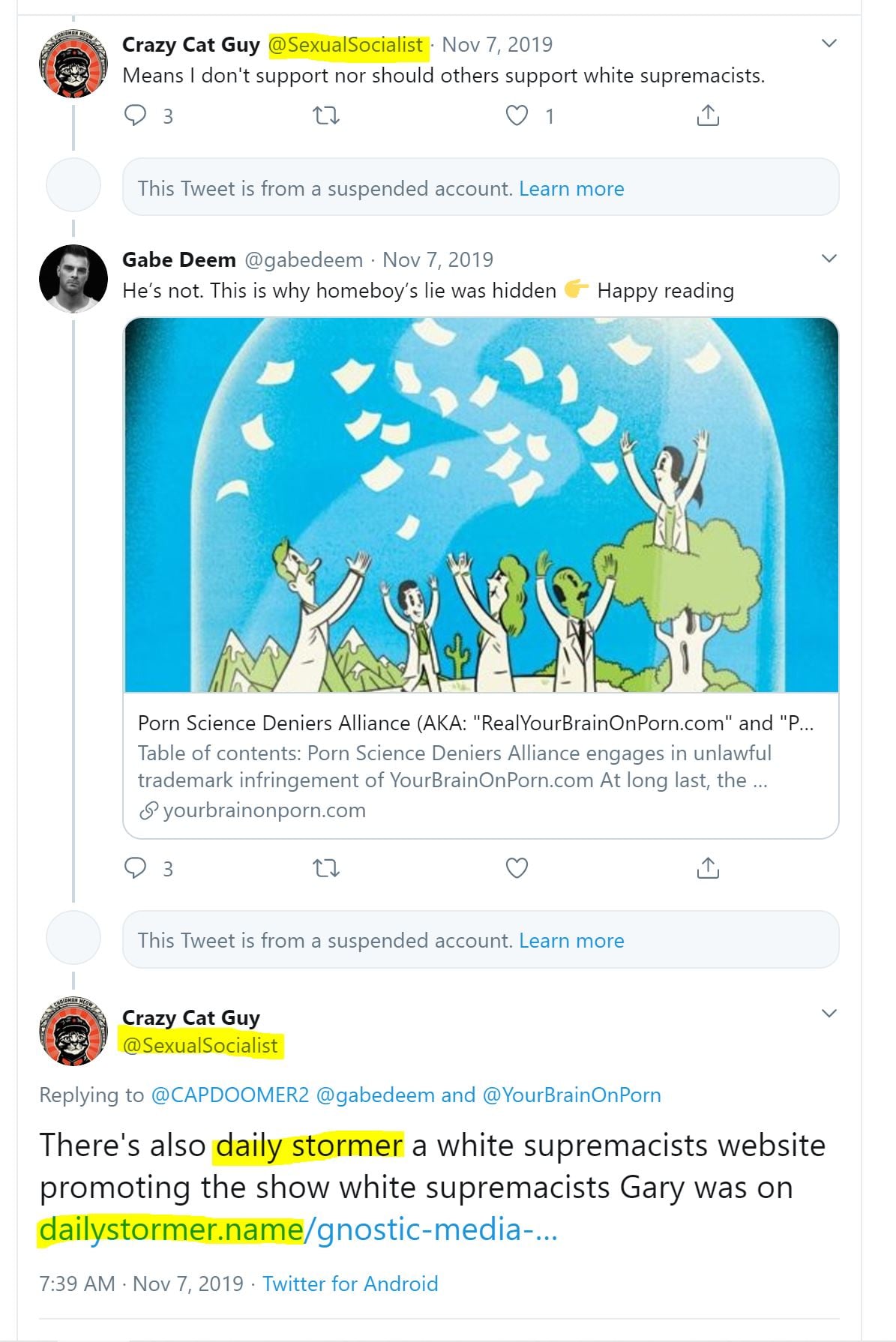Open options chevron on first Crazy Cat Guy tweet
The image size is (896, 1342).
829,43
